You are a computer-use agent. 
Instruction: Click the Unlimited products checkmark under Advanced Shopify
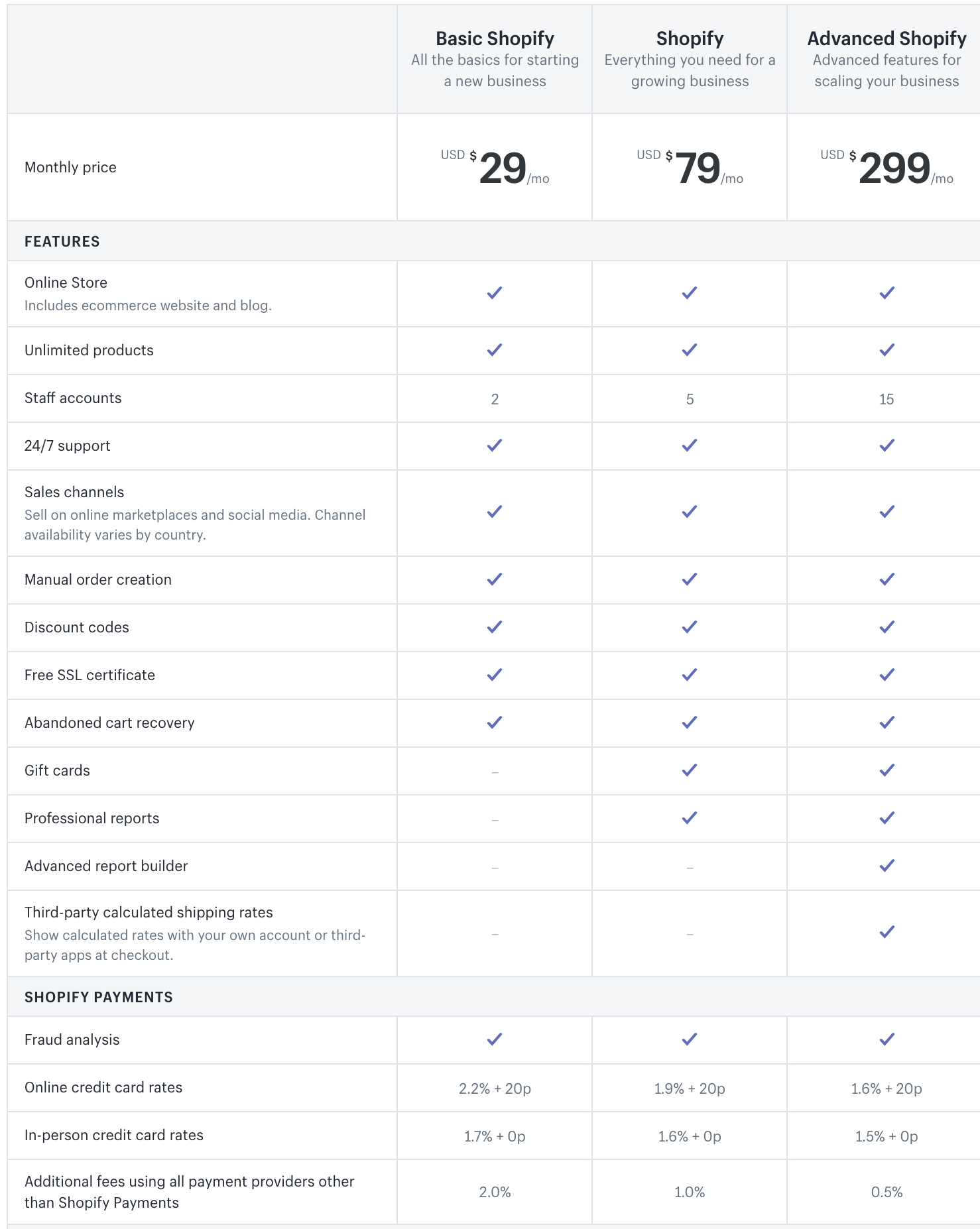pyautogui.click(x=887, y=350)
